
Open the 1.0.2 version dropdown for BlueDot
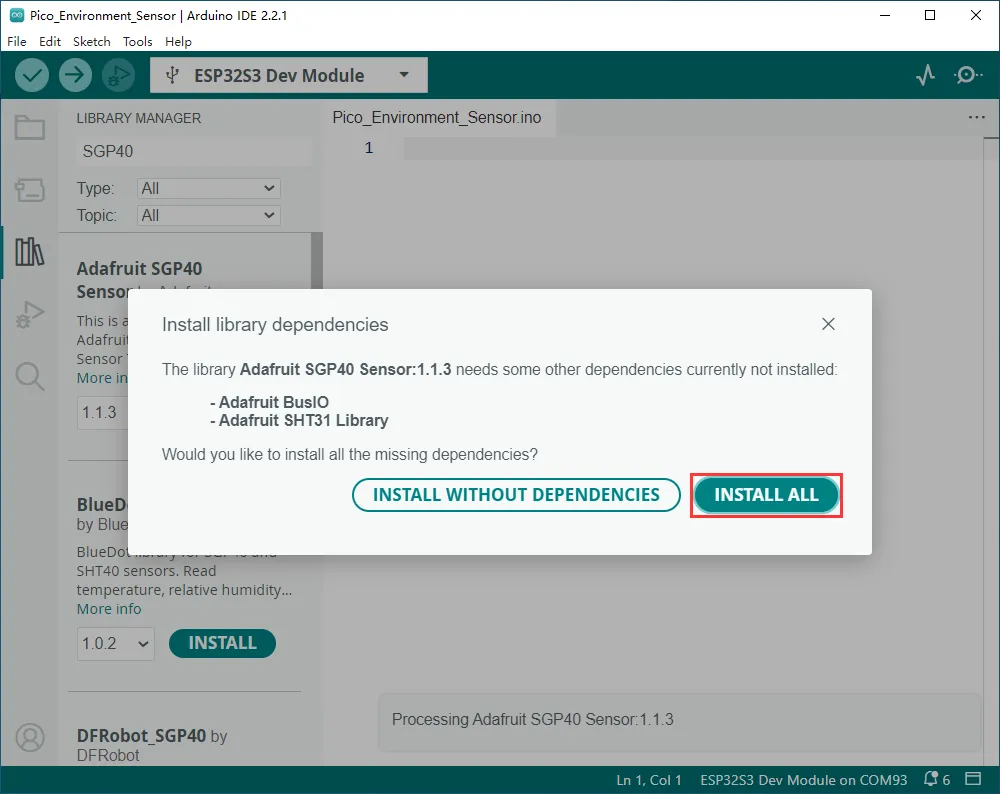coord(115,643)
